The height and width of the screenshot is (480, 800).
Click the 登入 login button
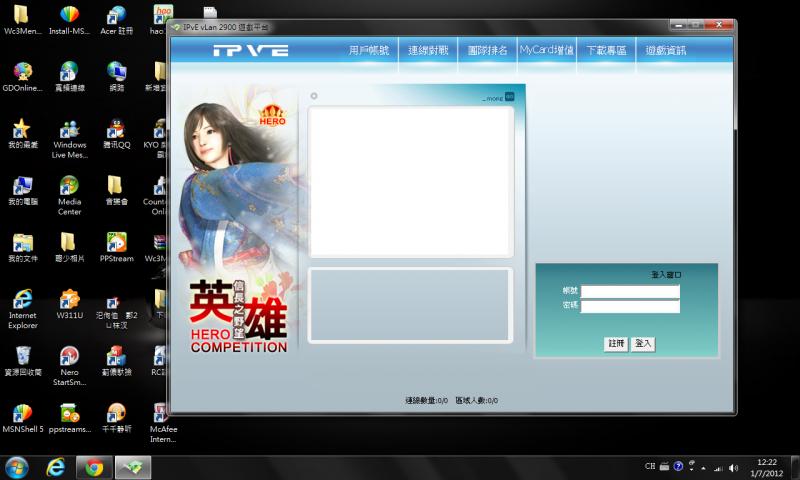coord(643,344)
